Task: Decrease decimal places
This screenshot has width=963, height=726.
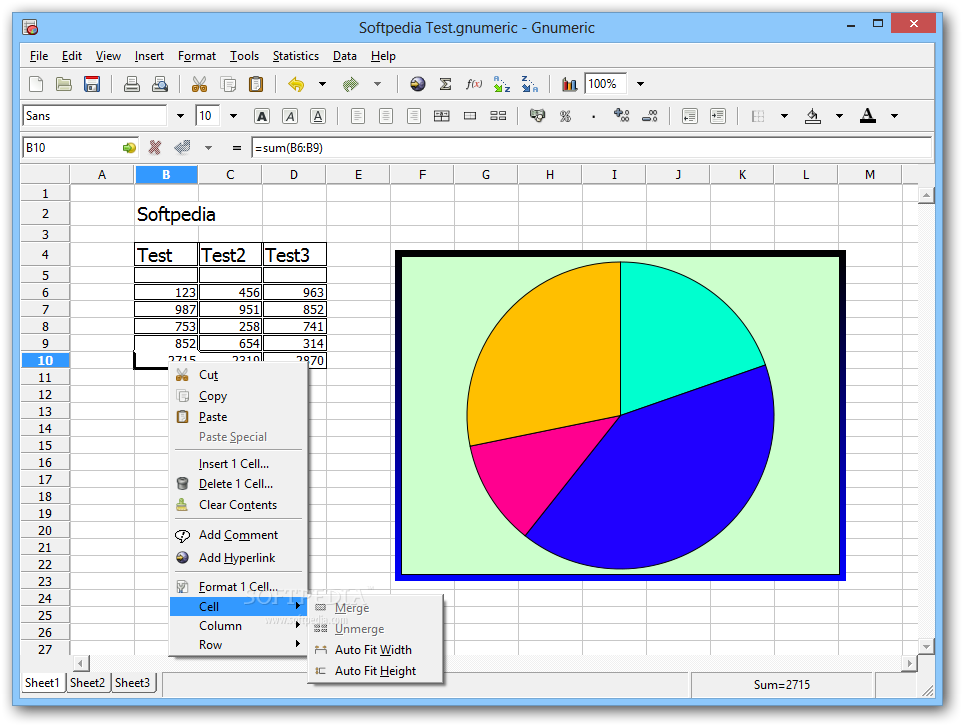Action: pyautogui.click(x=650, y=116)
